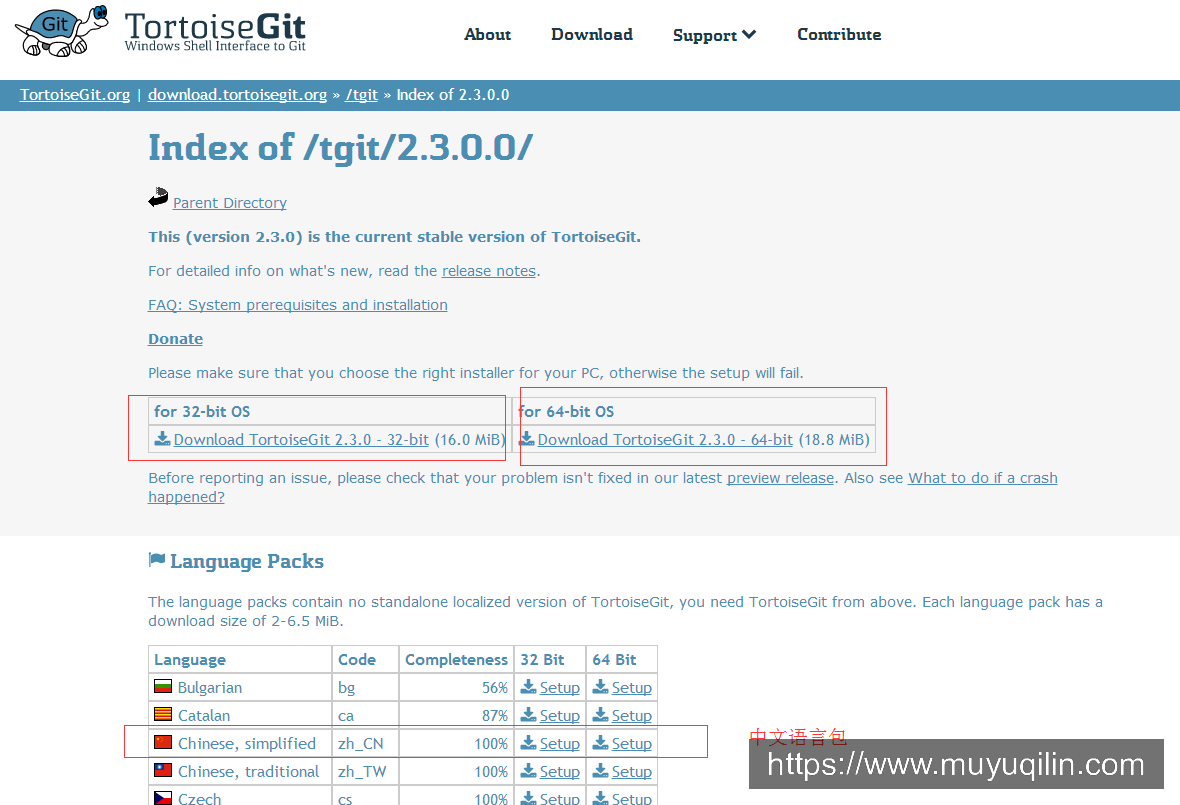
Task: Click the Catalan flag icon
Action: tap(163, 714)
